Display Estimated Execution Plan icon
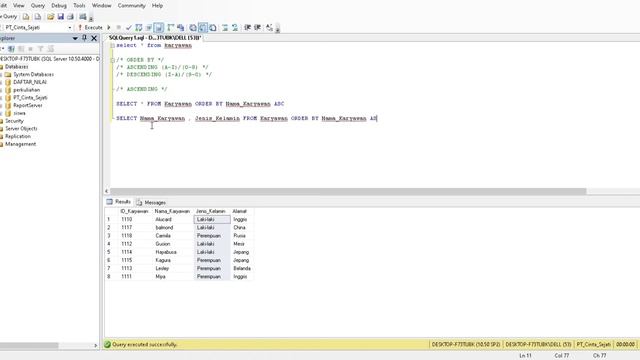 point(139,27)
